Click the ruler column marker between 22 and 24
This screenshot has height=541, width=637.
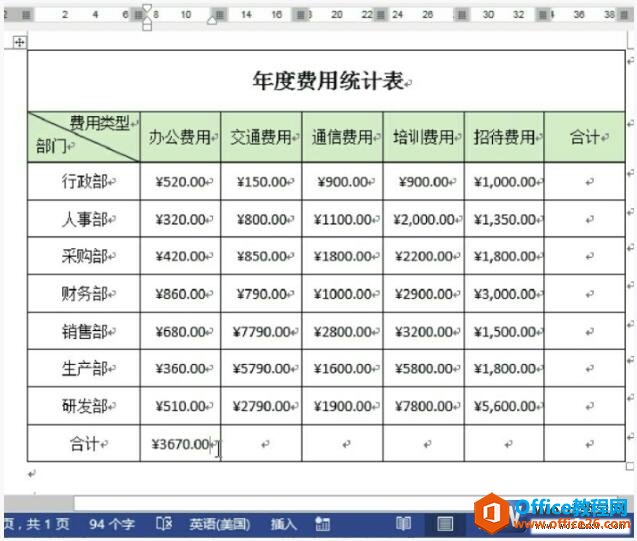(x=381, y=15)
